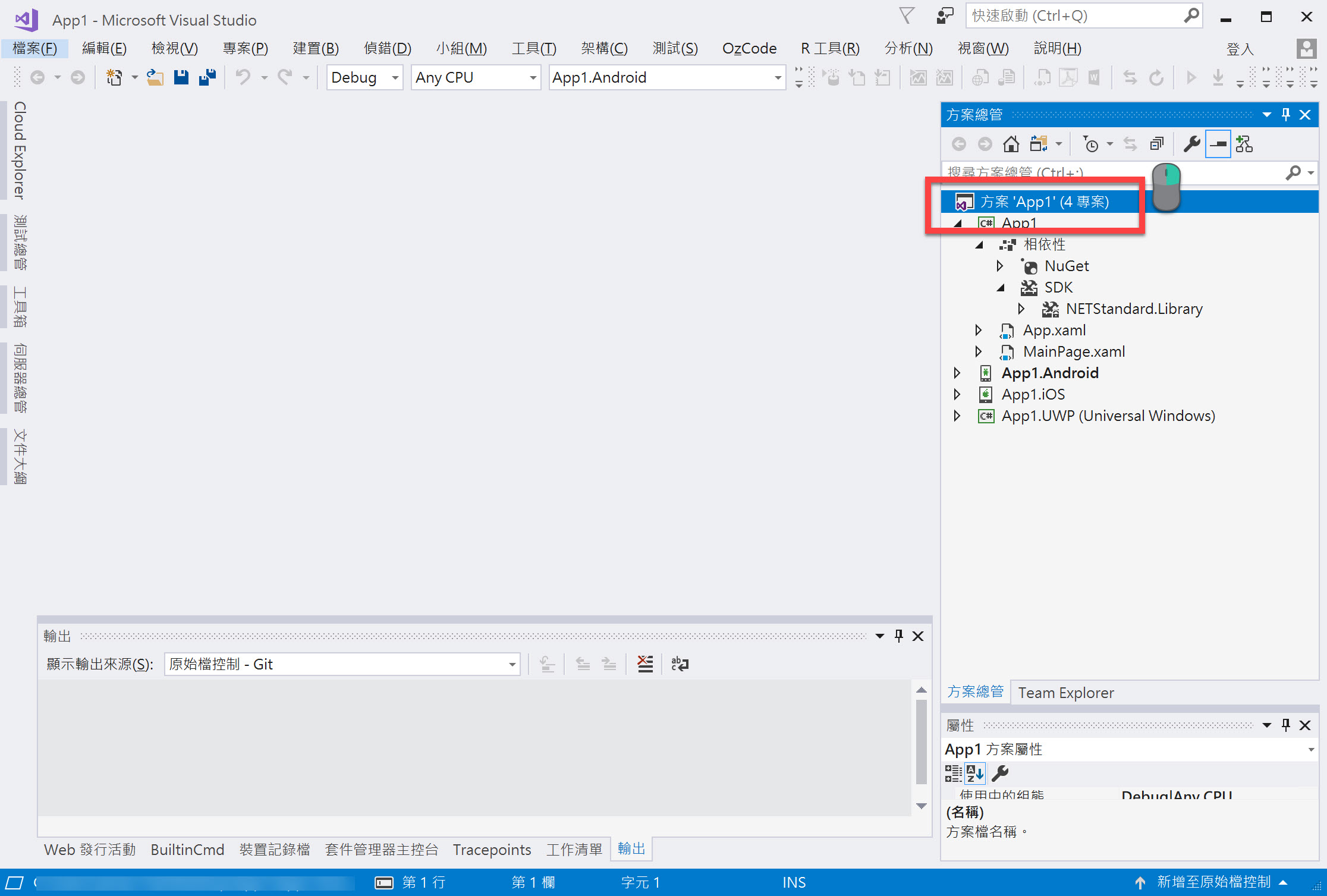Open the Debug configuration dropdown
Image resolution: width=1327 pixels, height=896 pixels.
click(365, 77)
